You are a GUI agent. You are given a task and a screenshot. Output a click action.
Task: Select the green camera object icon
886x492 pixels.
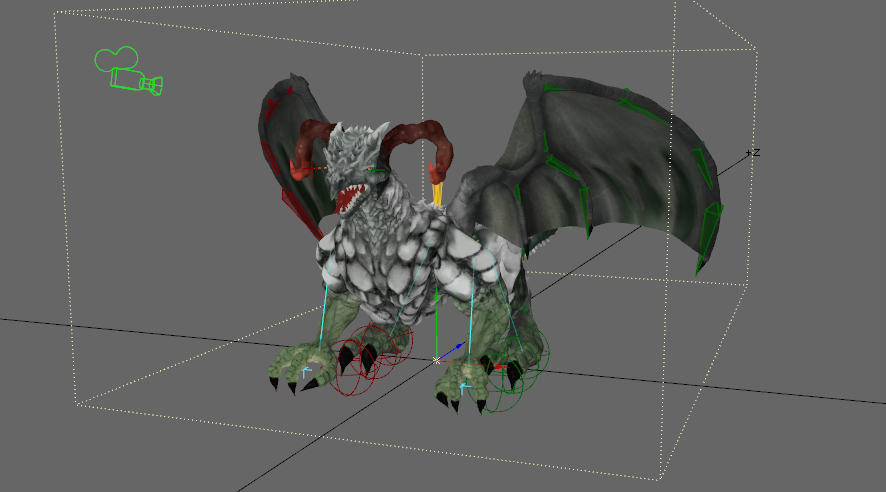pyautogui.click(x=128, y=71)
